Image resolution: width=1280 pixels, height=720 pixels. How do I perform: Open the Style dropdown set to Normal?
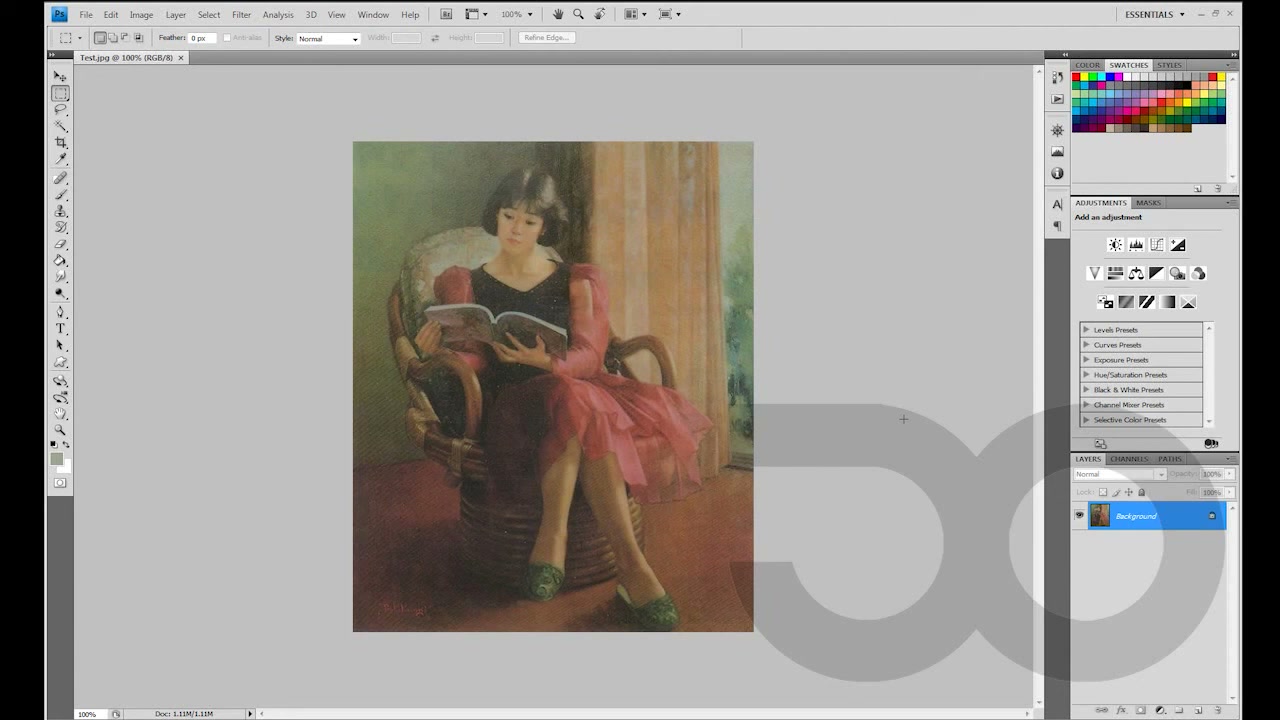328,38
